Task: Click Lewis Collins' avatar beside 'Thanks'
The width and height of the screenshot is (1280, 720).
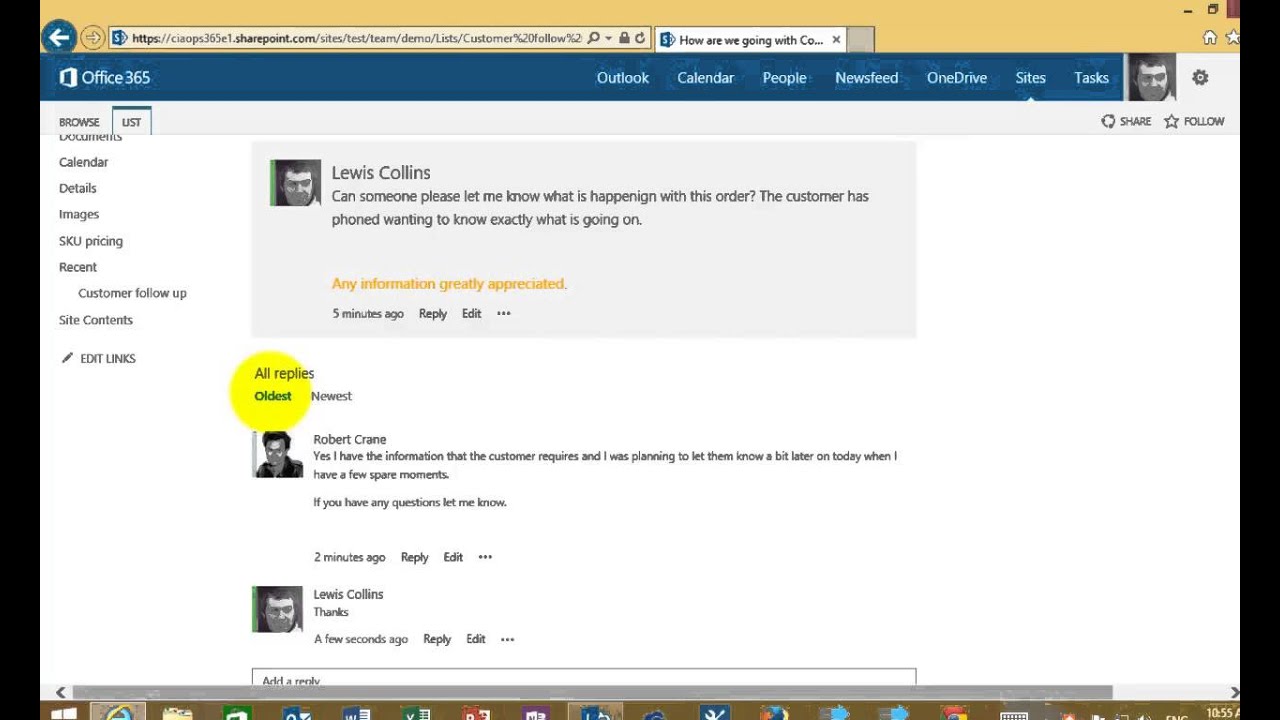Action: (277, 609)
